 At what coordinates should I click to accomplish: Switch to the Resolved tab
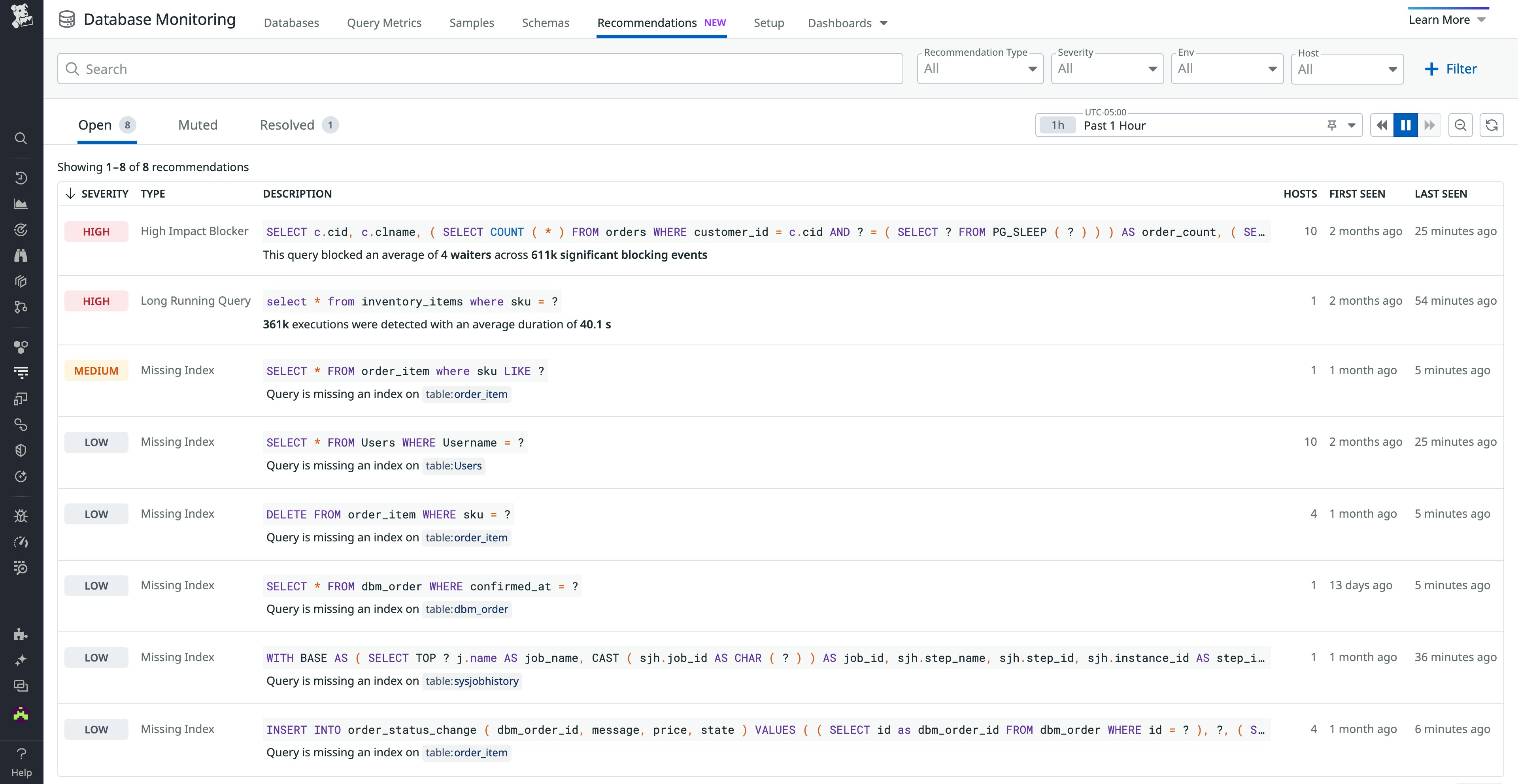click(287, 125)
